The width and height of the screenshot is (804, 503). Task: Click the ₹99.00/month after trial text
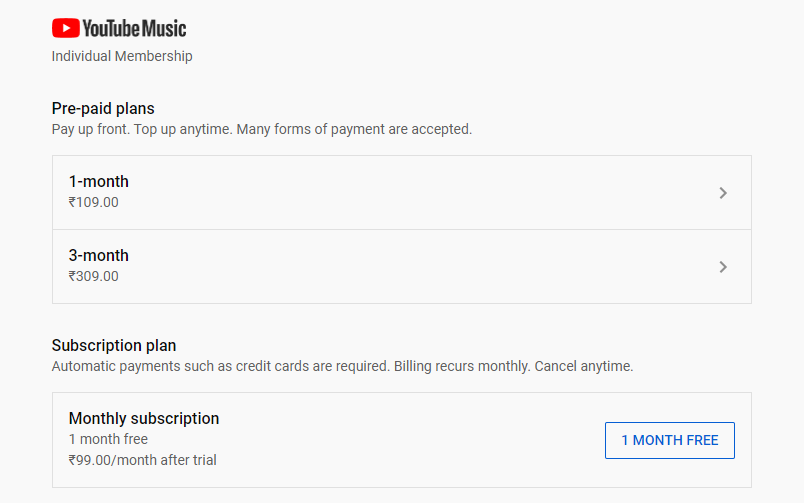(x=143, y=460)
